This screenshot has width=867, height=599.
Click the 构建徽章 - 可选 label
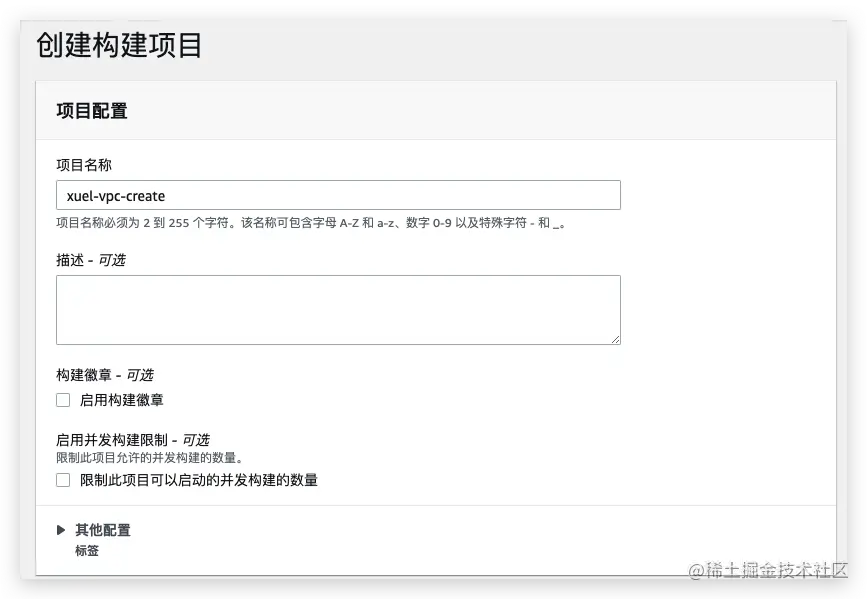click(x=105, y=375)
